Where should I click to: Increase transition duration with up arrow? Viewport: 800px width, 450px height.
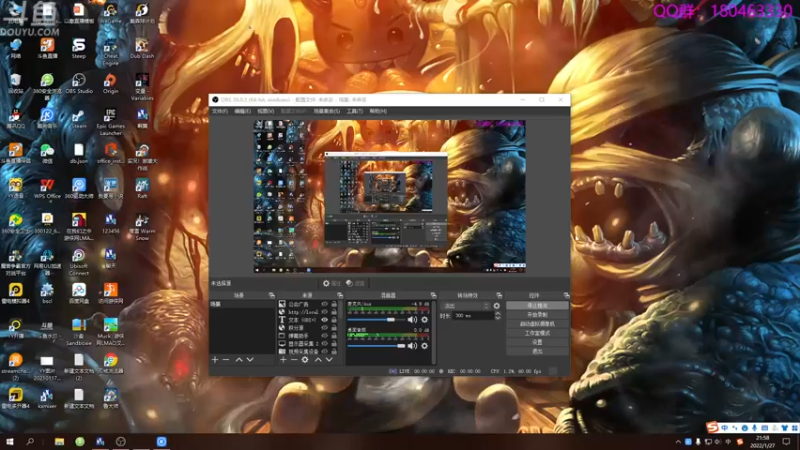click(x=497, y=314)
